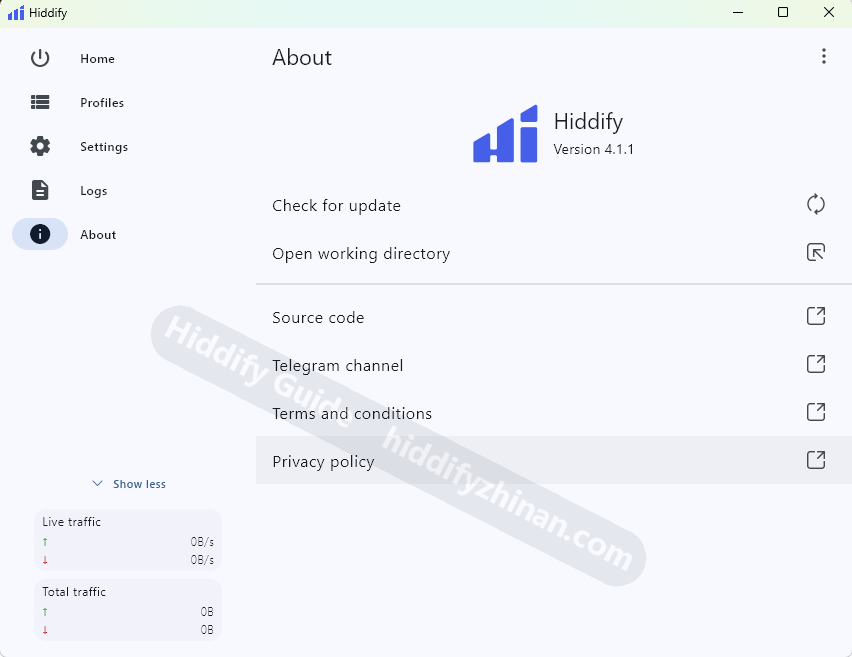Viewport: 852px width, 657px height.
Task: Go to the Profiles menu label
Action: pos(102,103)
